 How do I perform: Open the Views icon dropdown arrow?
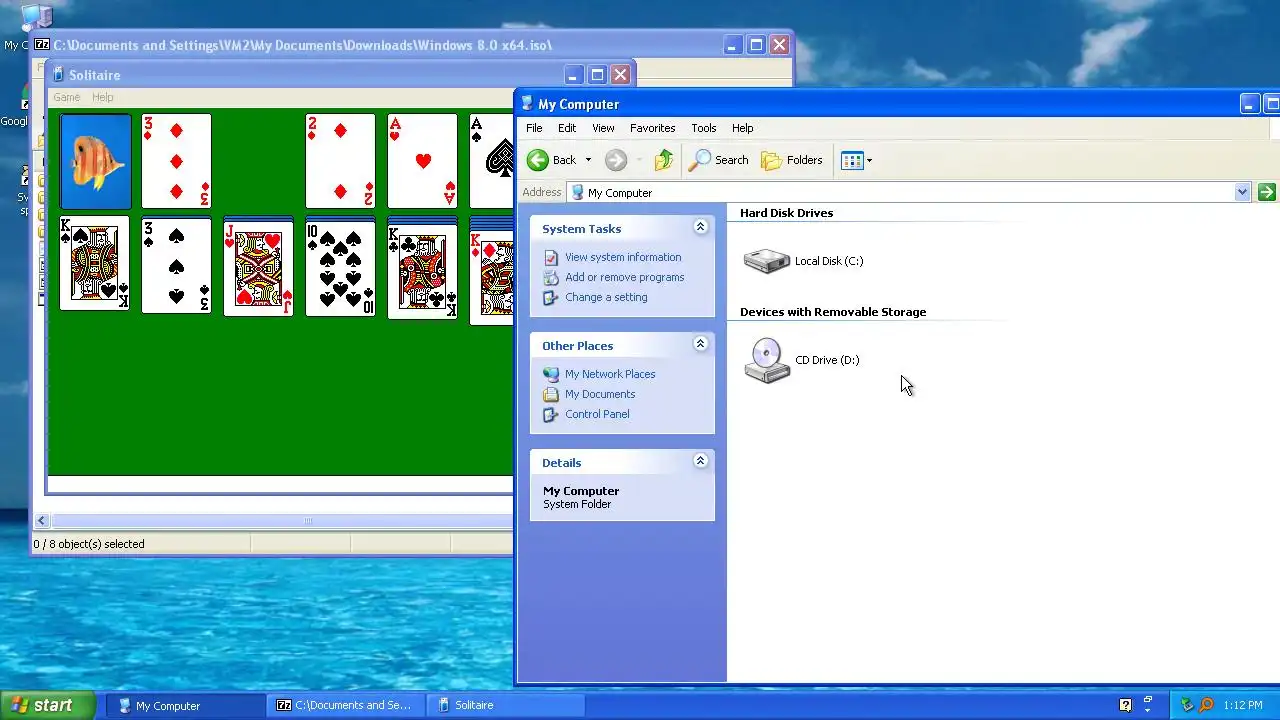869,161
